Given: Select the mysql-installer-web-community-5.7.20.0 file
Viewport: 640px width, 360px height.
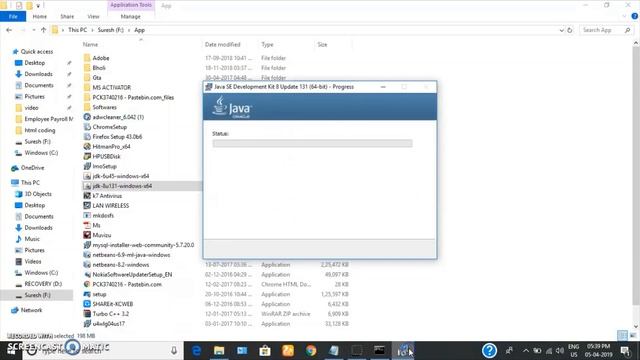Looking at the screenshot, I should pyautogui.click(x=143, y=245).
